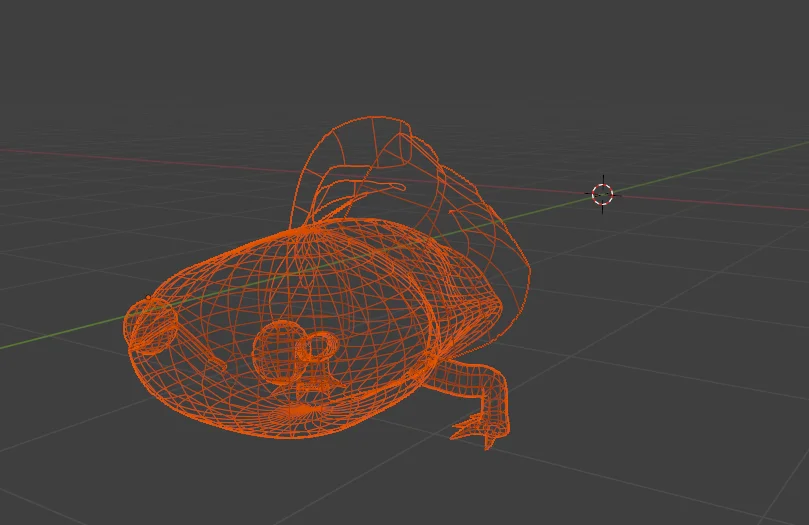Click the clawed foot of the model

pyautogui.click(x=482, y=430)
